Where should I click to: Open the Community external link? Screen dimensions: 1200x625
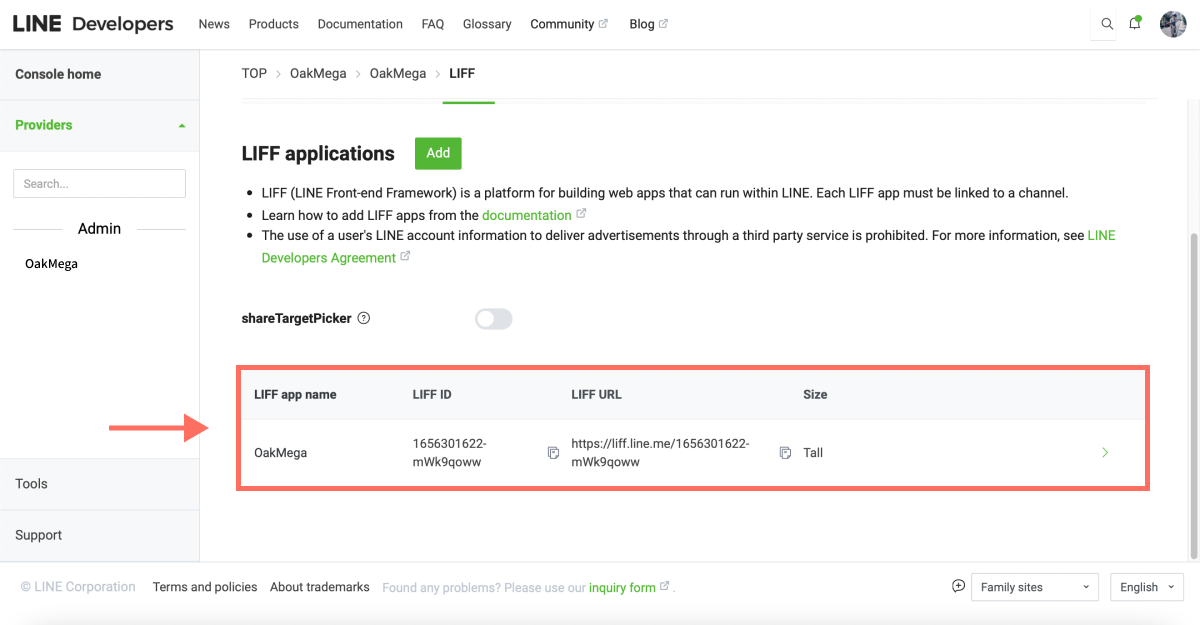point(569,24)
